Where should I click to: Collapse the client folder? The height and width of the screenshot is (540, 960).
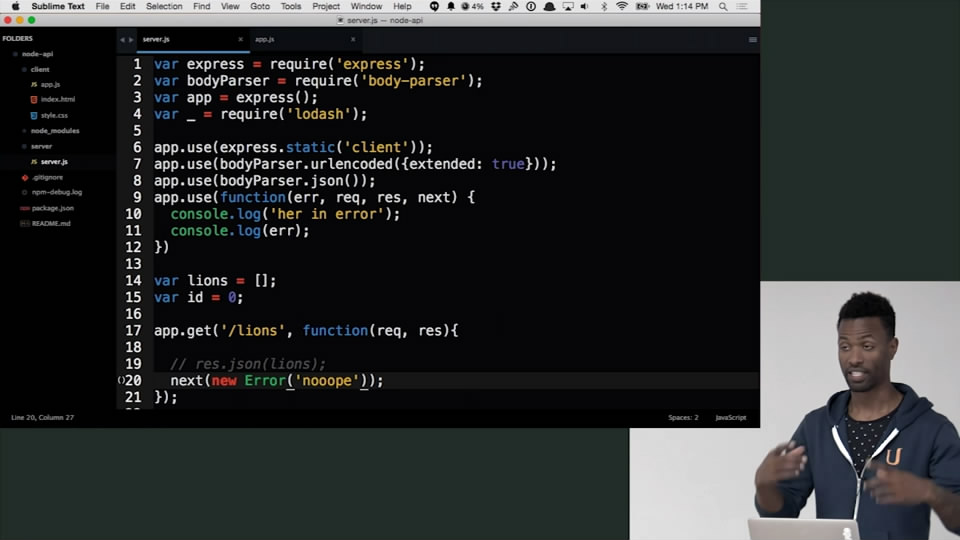(x=24, y=69)
